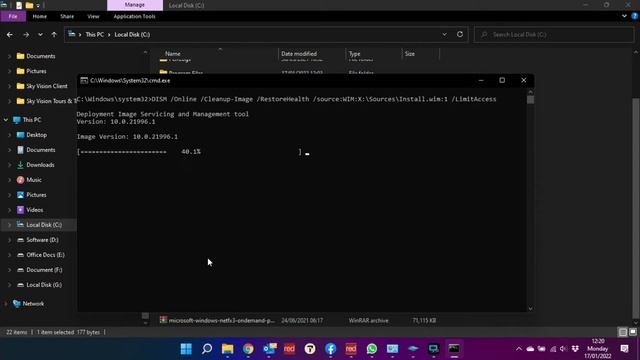The width and height of the screenshot is (640, 360).
Task: Open File Explorer from the taskbar
Action: 227,349
